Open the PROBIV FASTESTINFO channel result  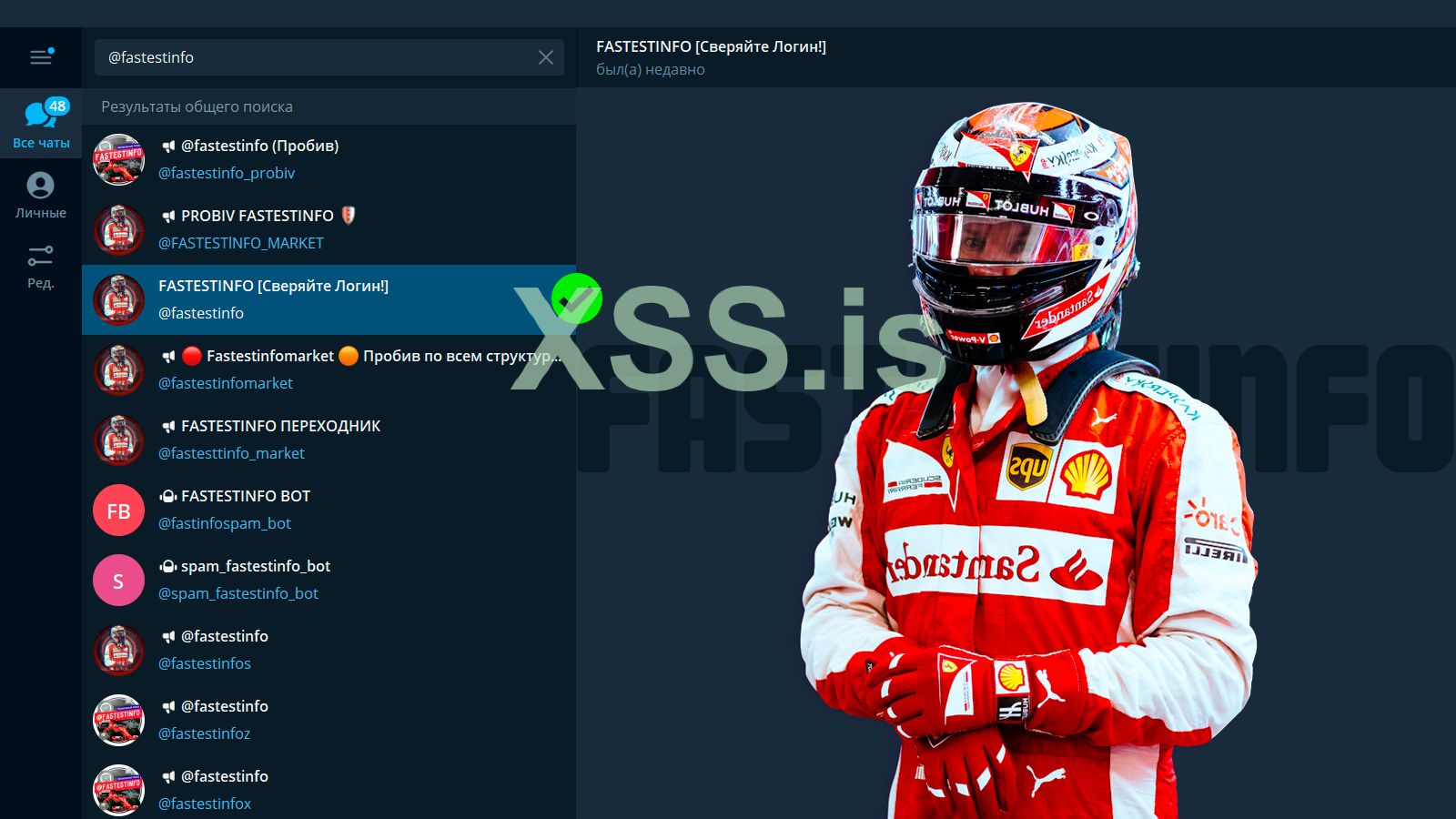(329, 229)
